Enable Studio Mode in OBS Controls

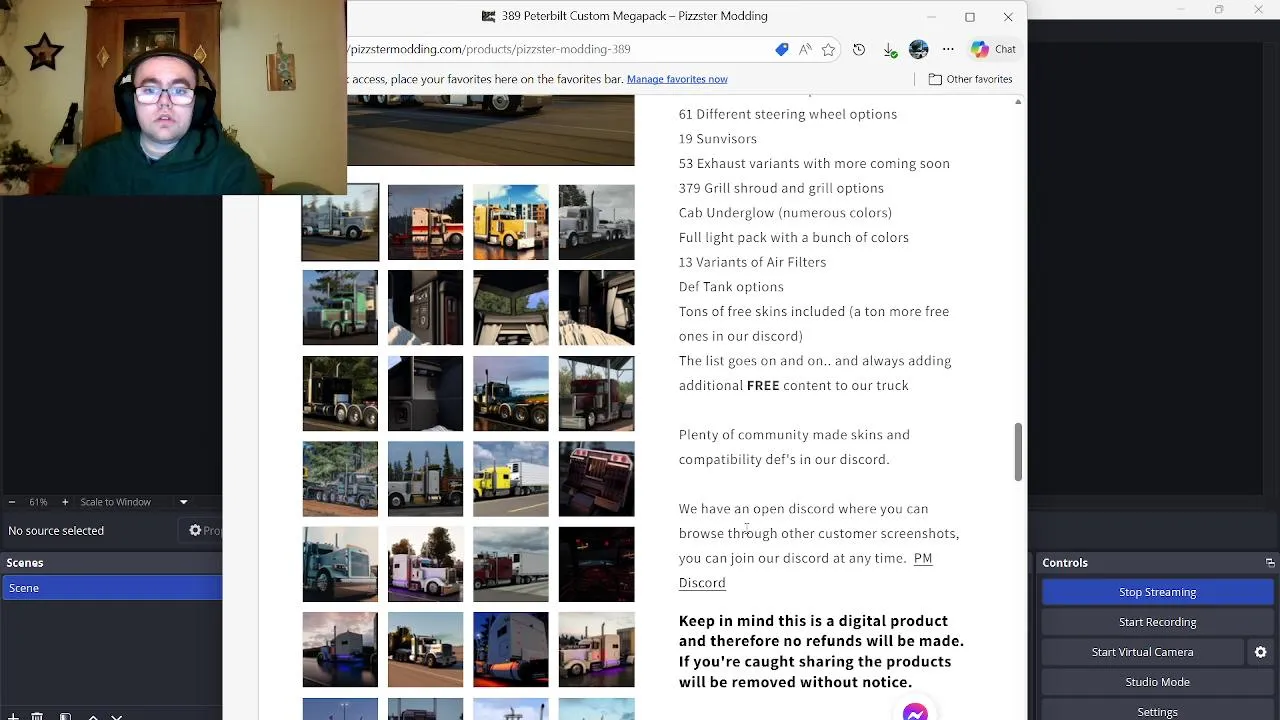point(1157,682)
